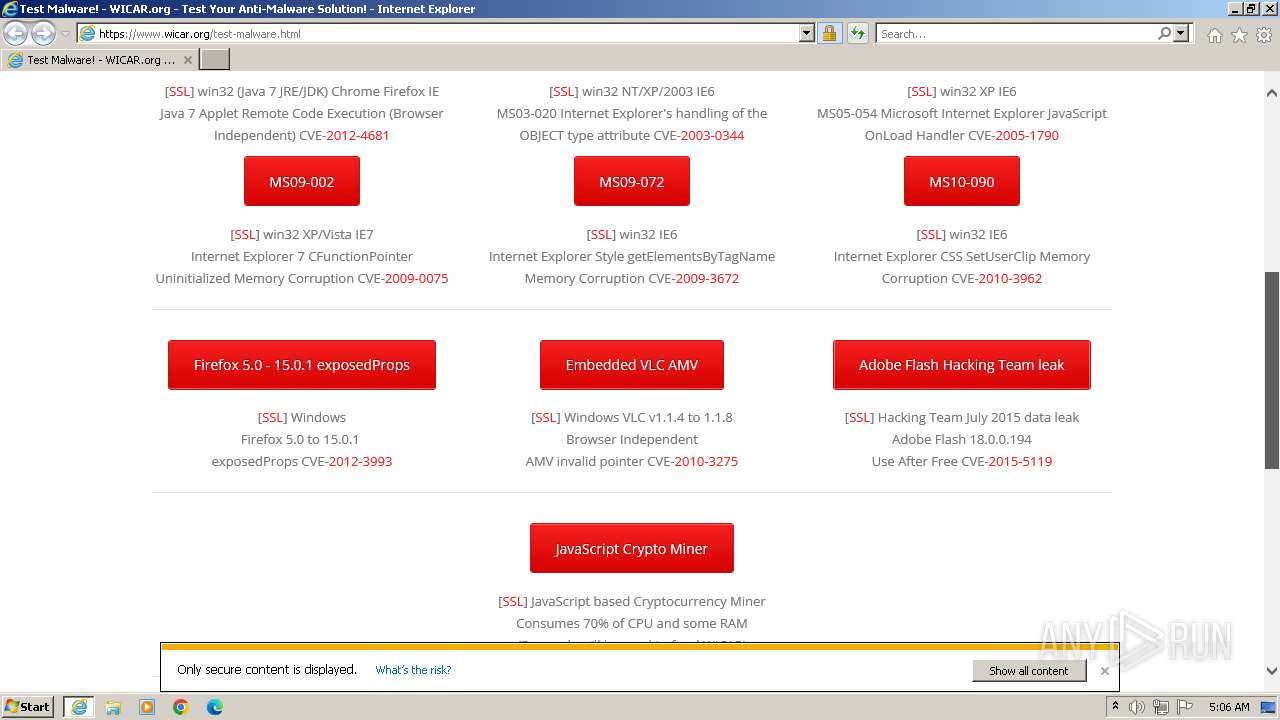This screenshot has height=720, width=1280.
Task: Launch the MS09-002 exploit test button
Action: [301, 181]
